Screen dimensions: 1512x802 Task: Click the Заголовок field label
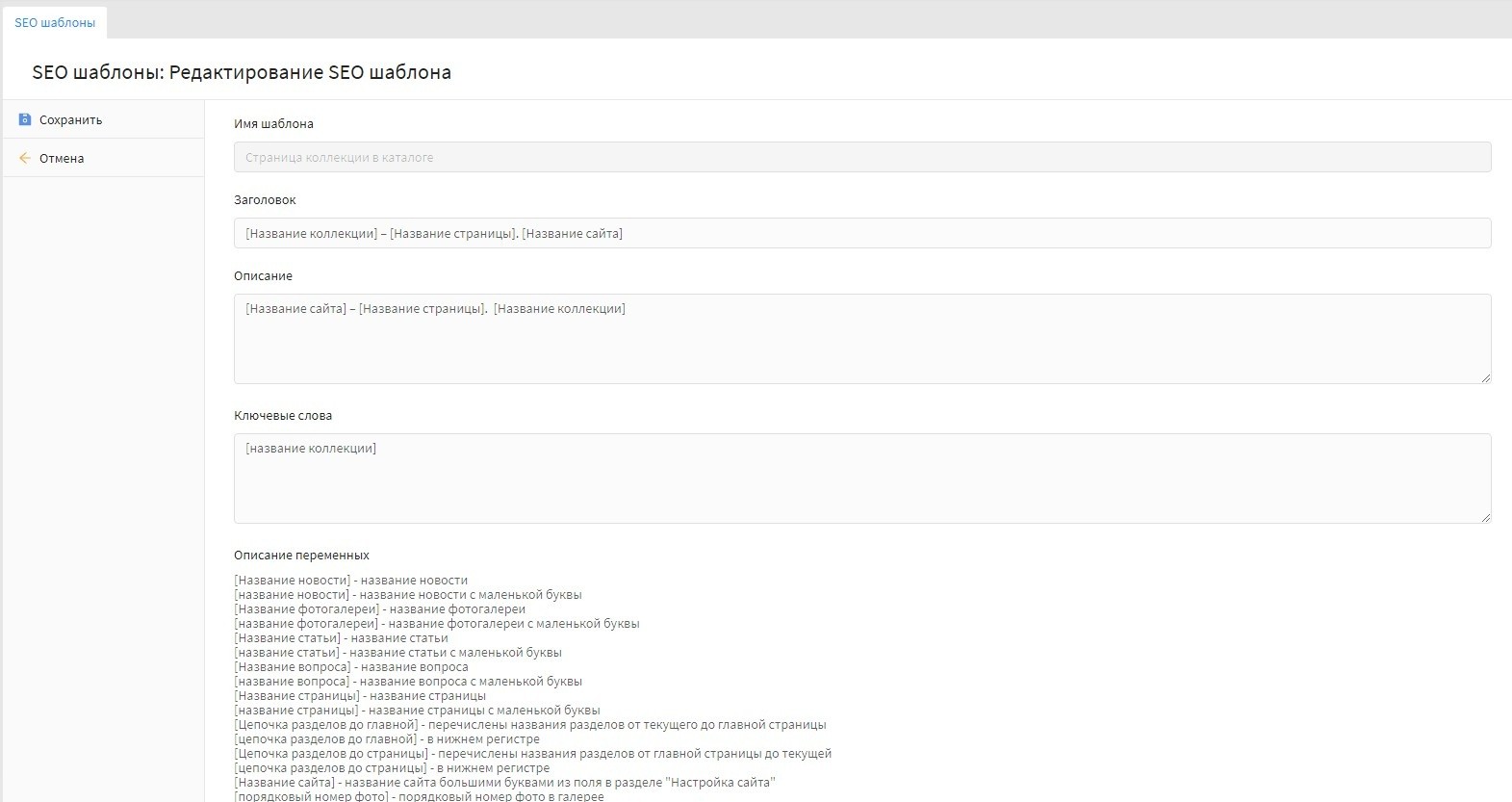pyautogui.click(x=265, y=200)
